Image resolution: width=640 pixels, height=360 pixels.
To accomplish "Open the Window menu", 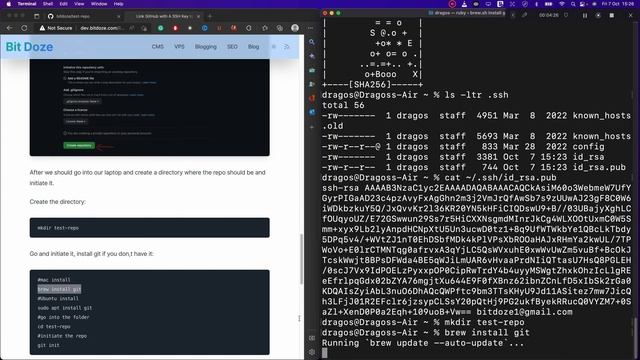I will (x=99, y=4).
